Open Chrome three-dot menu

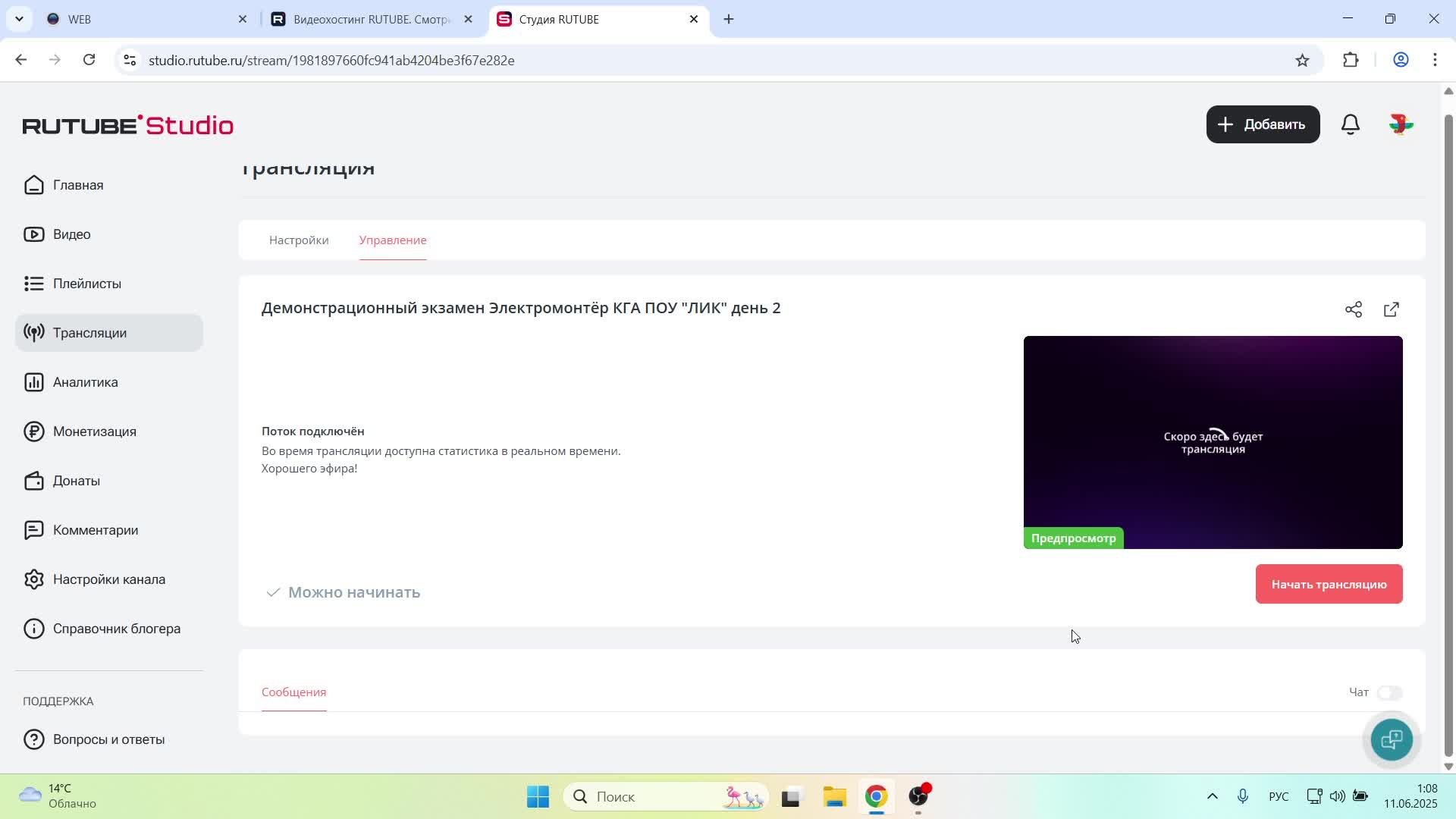[x=1435, y=61]
